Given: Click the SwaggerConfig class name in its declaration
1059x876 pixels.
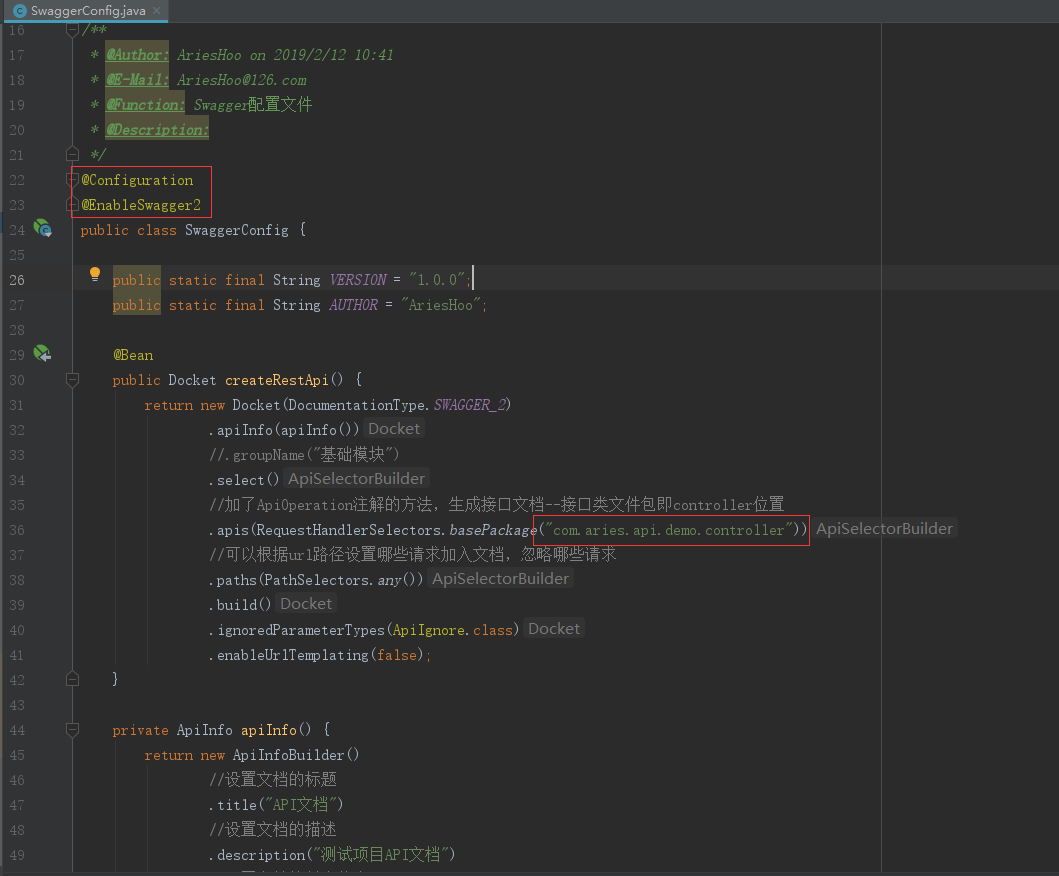Looking at the screenshot, I should pos(236,230).
